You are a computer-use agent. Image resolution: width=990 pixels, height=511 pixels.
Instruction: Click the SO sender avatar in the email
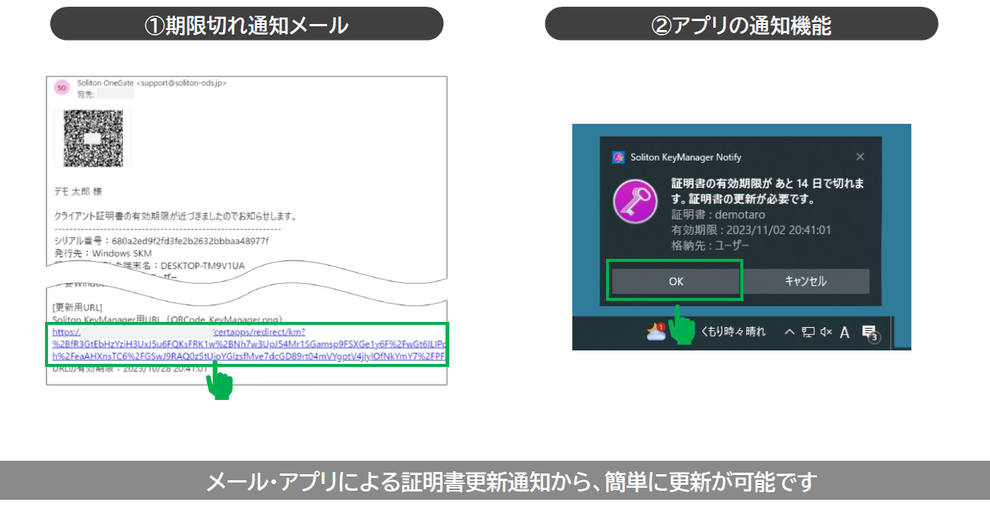point(62,88)
